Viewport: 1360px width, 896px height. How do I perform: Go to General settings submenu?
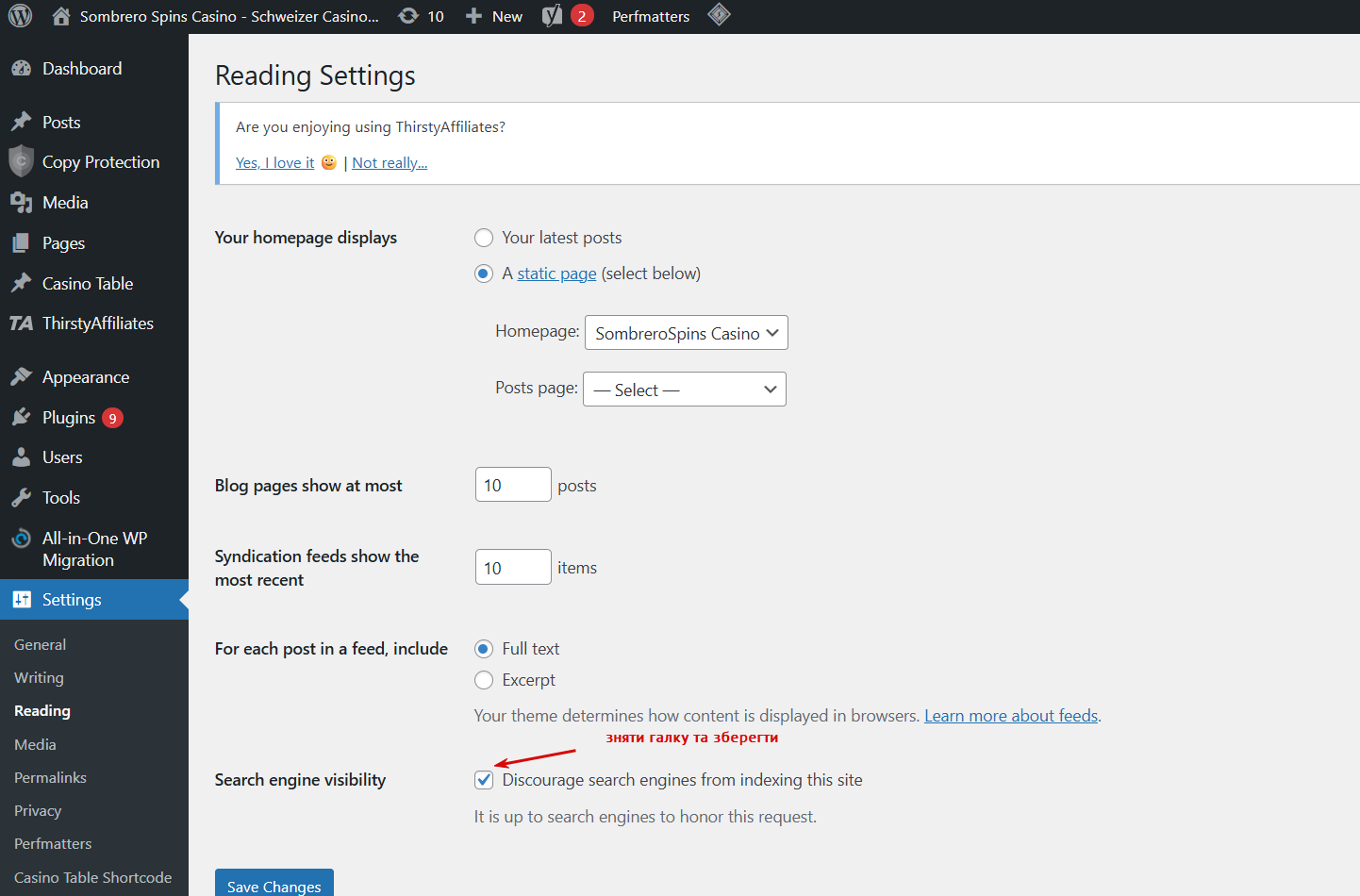41,645
